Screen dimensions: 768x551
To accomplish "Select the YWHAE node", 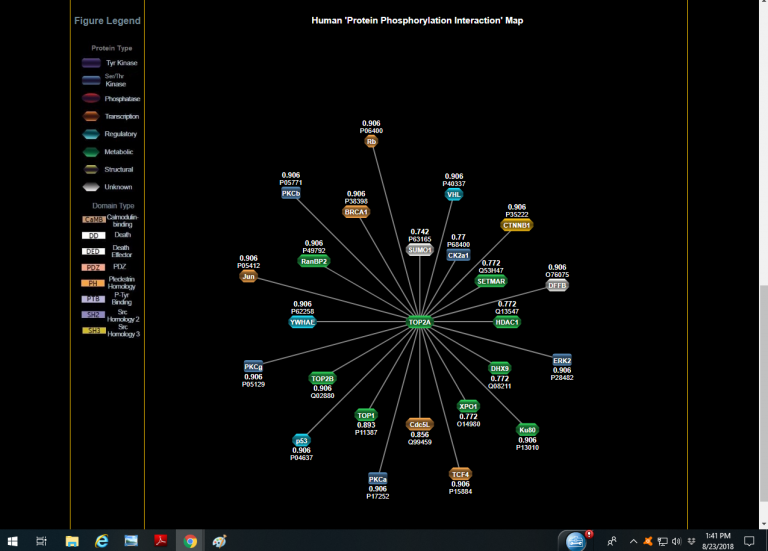I will point(302,322).
